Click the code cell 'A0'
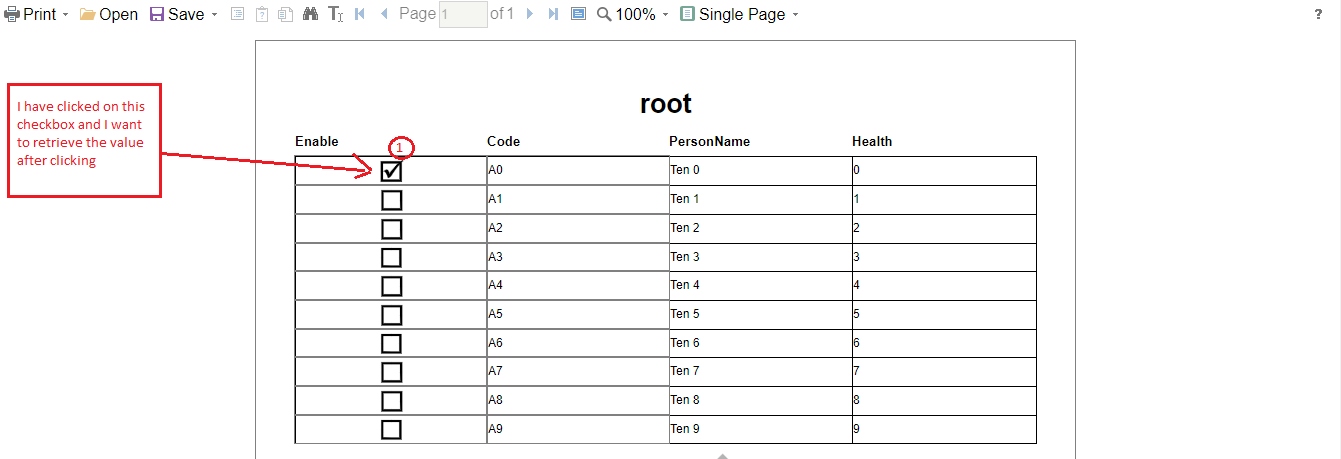The height and width of the screenshot is (459, 1341). click(578, 171)
